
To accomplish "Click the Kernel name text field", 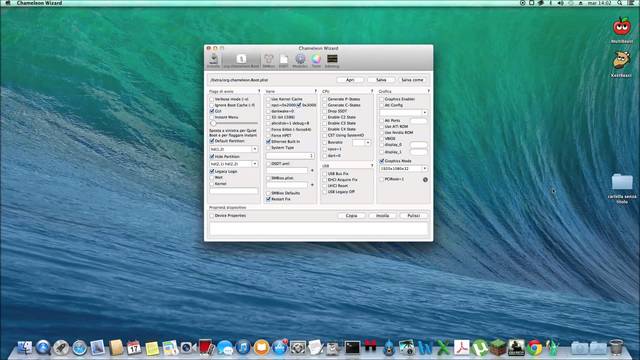I will click(x=234, y=191).
